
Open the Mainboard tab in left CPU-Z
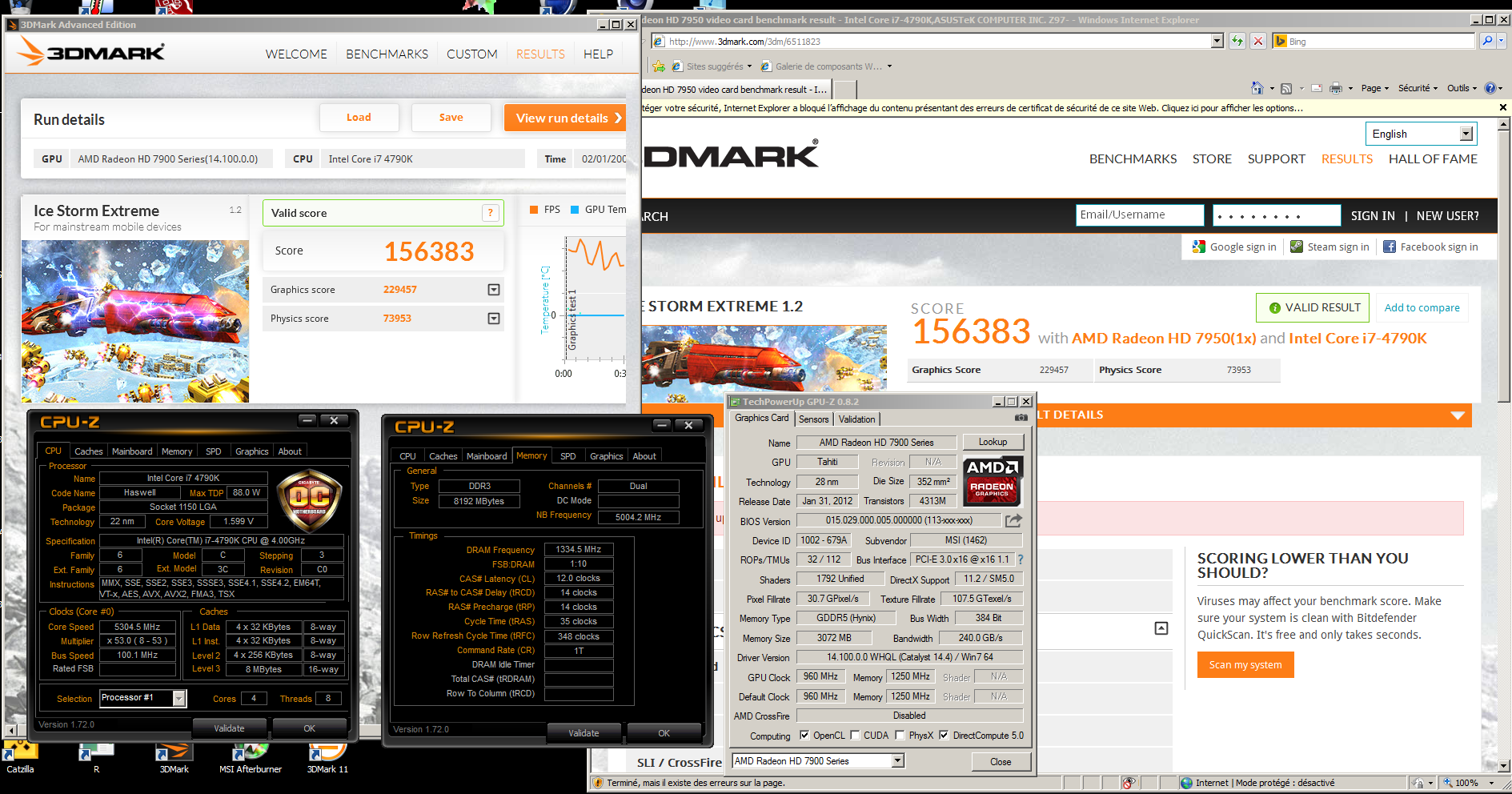(x=132, y=451)
